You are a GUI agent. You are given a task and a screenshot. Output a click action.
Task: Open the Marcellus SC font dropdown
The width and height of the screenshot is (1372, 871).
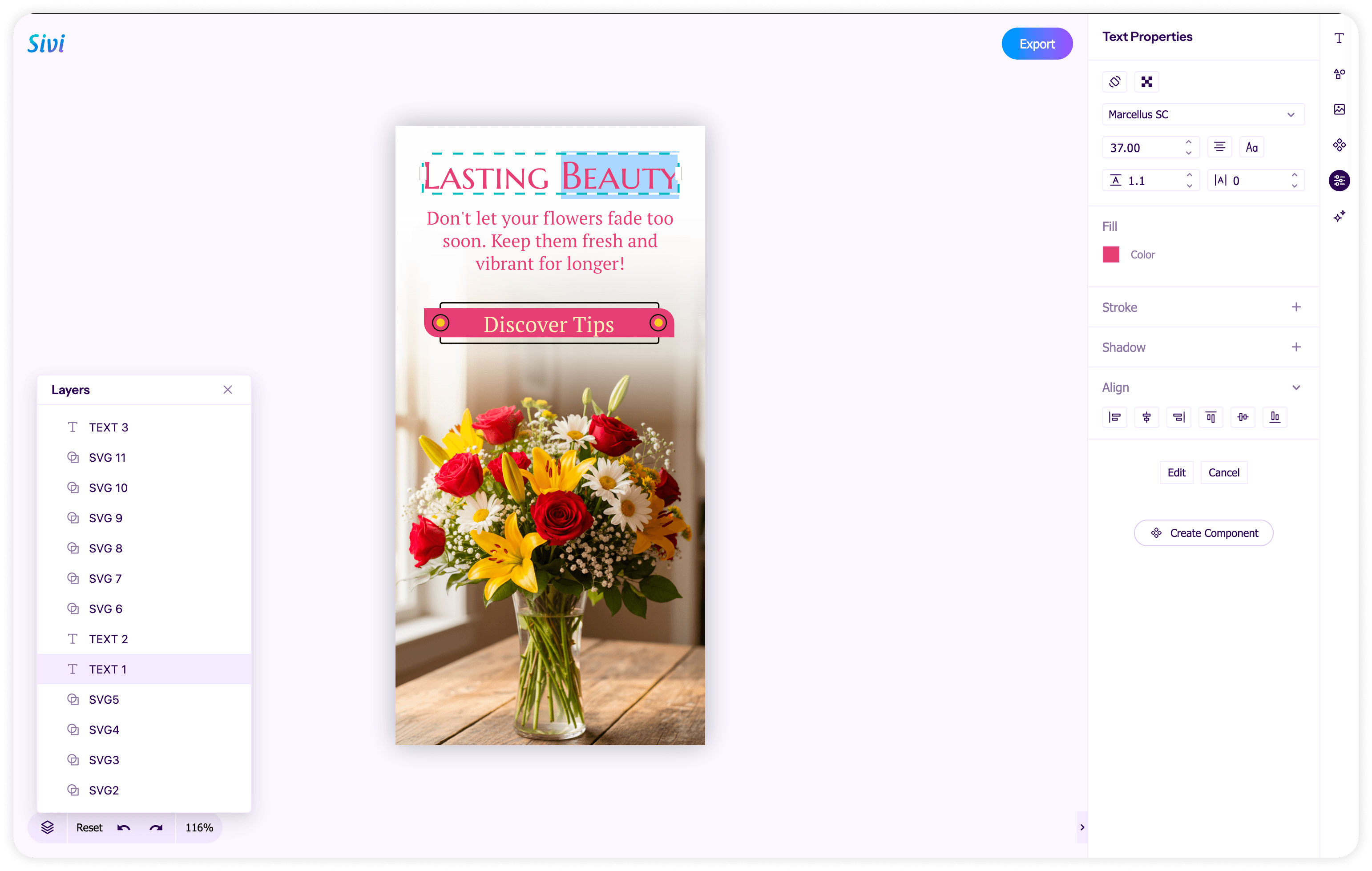click(x=1203, y=114)
